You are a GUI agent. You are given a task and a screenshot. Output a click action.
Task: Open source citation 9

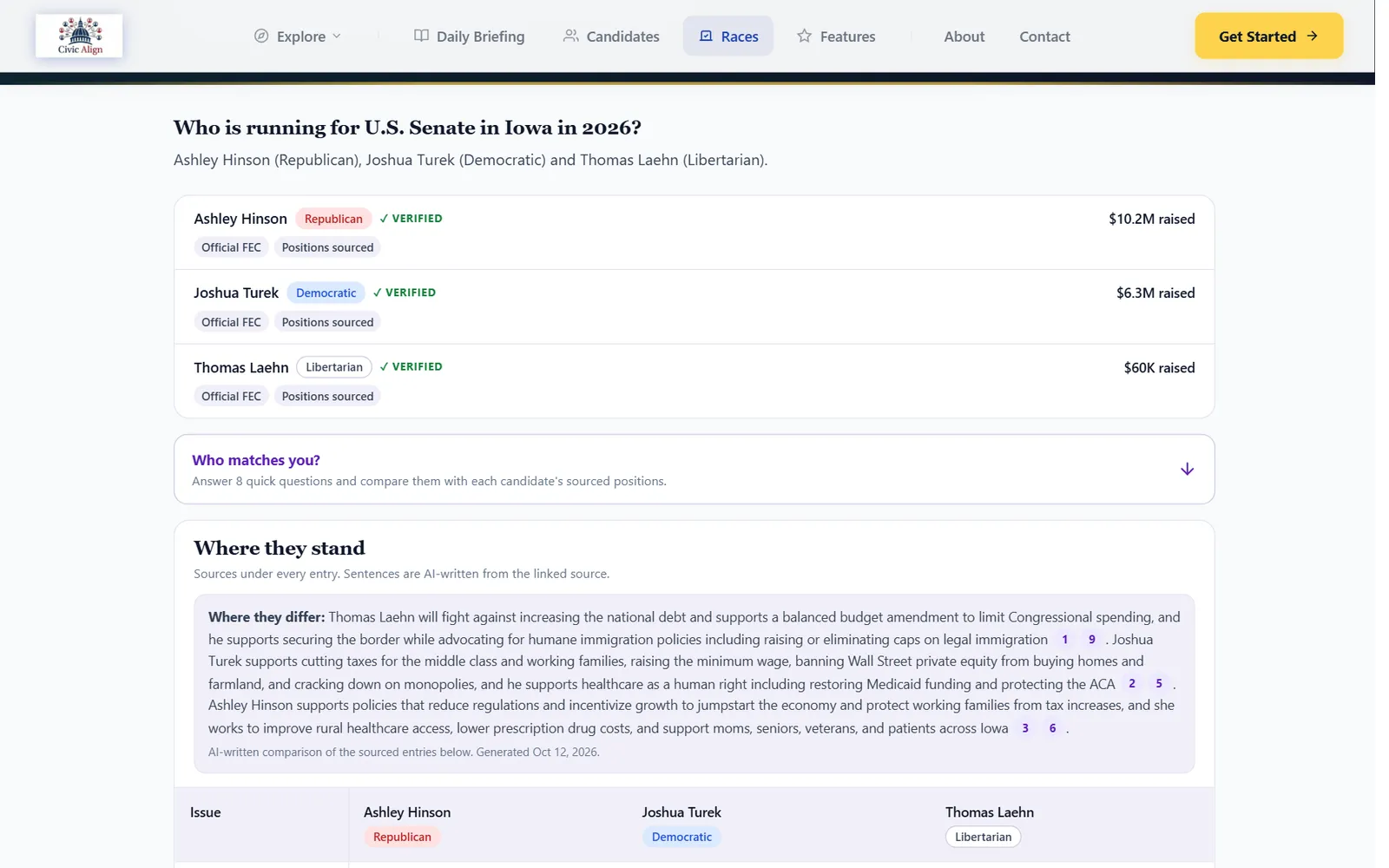tap(1092, 640)
